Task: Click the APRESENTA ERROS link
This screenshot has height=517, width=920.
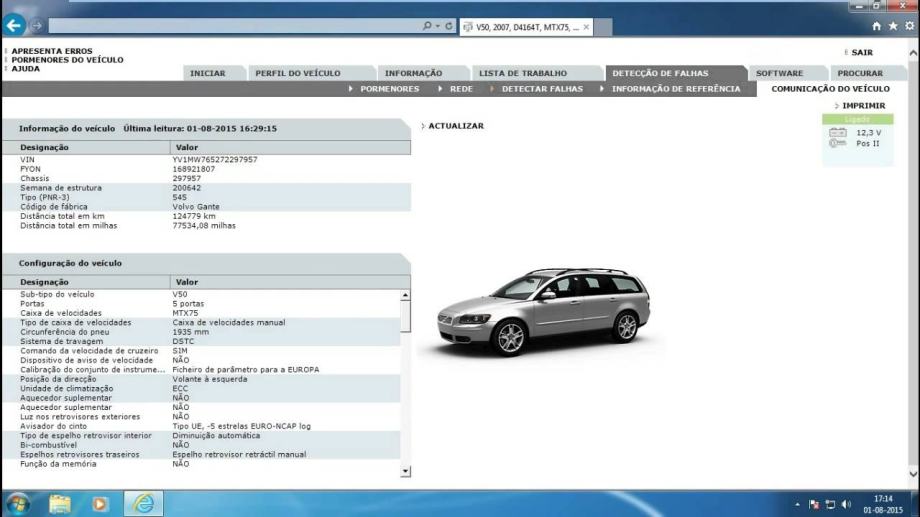Action: (x=52, y=51)
